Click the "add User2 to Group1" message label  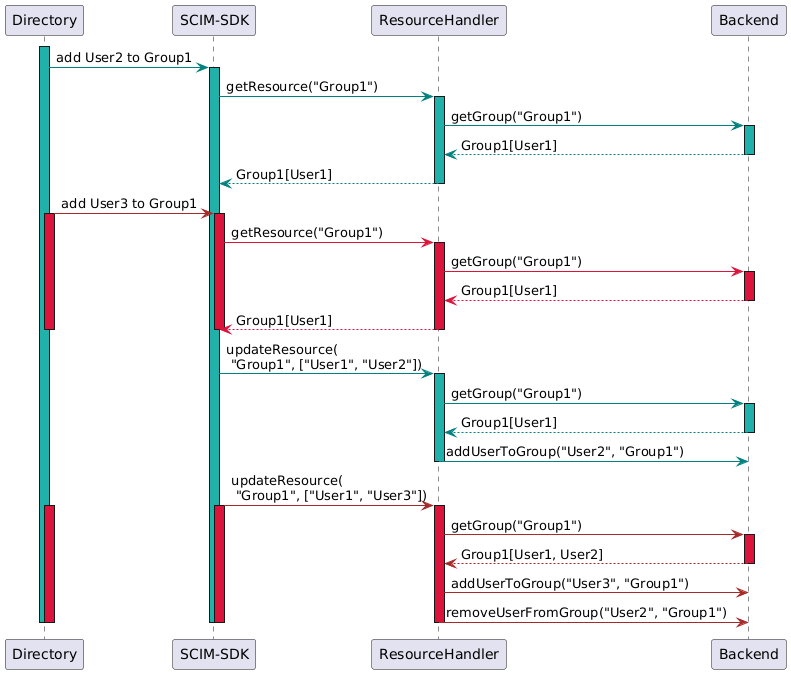pyautogui.click(x=123, y=59)
